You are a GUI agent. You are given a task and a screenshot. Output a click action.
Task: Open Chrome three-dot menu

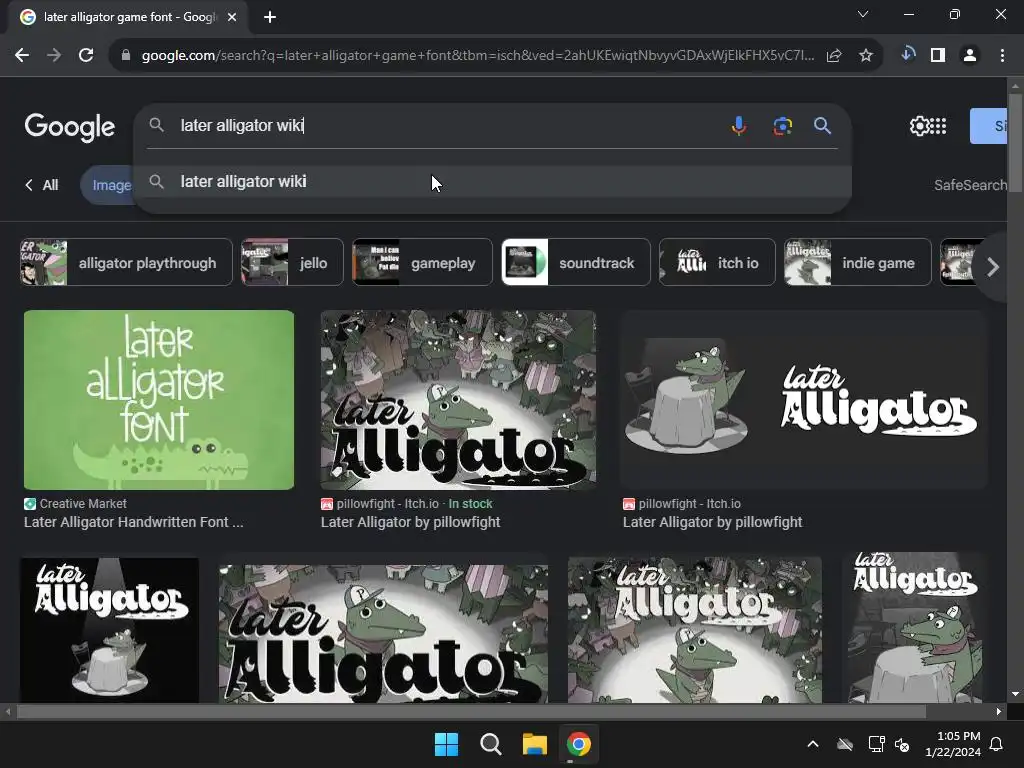(1002, 56)
